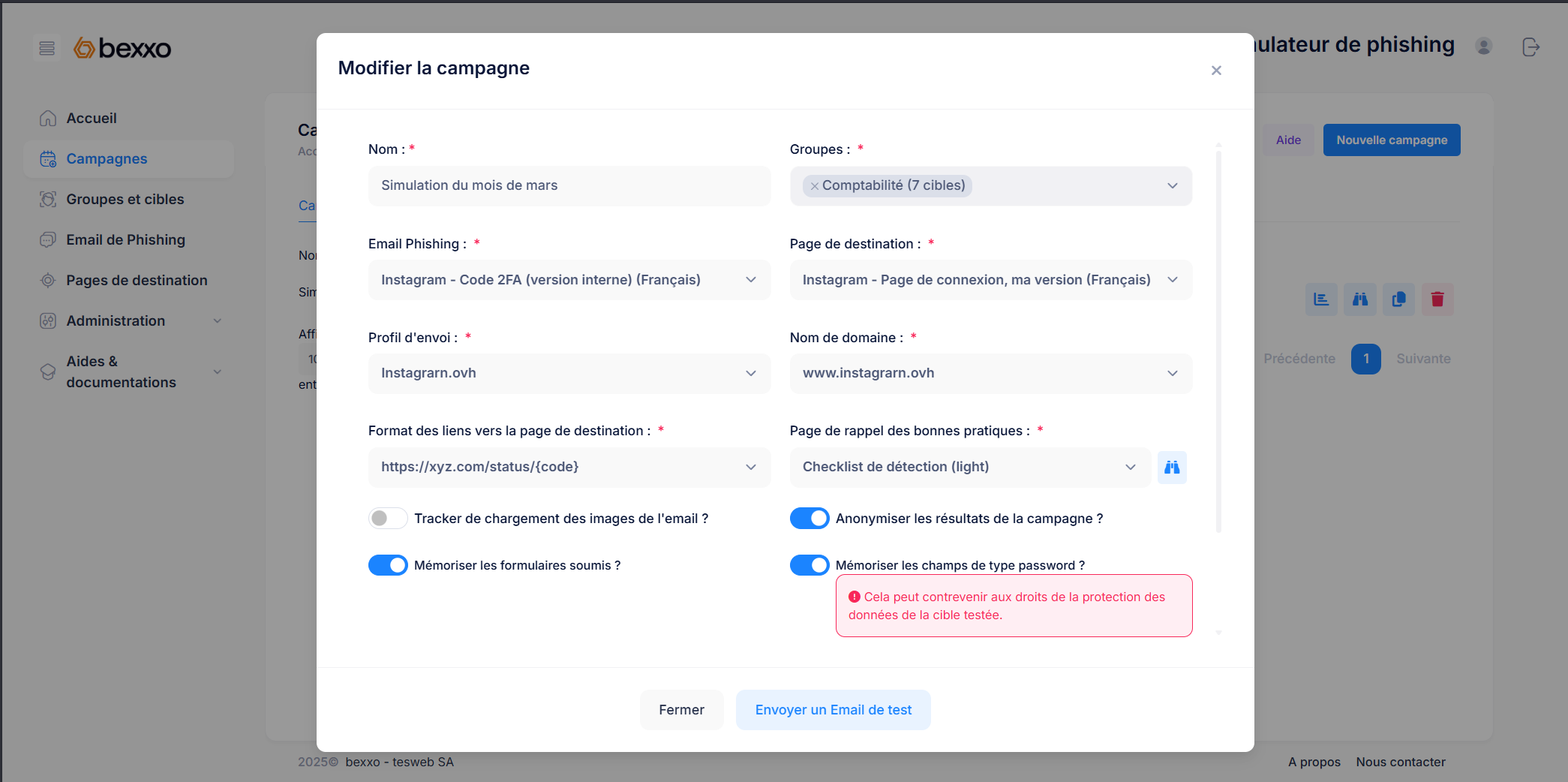The image size is (1568, 782).
Task: Open the user profile avatar icon
Action: 1483,47
